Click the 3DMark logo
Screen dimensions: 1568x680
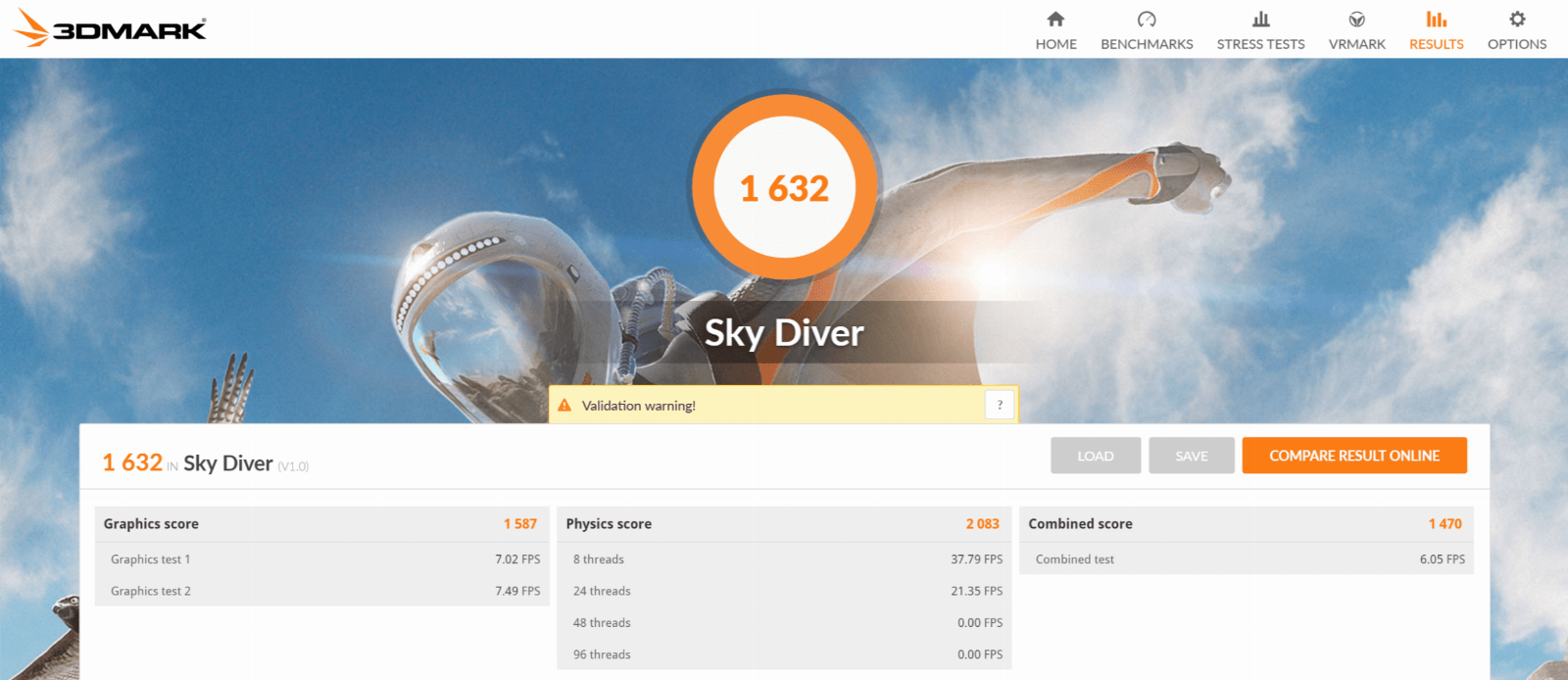pyautogui.click(x=110, y=28)
